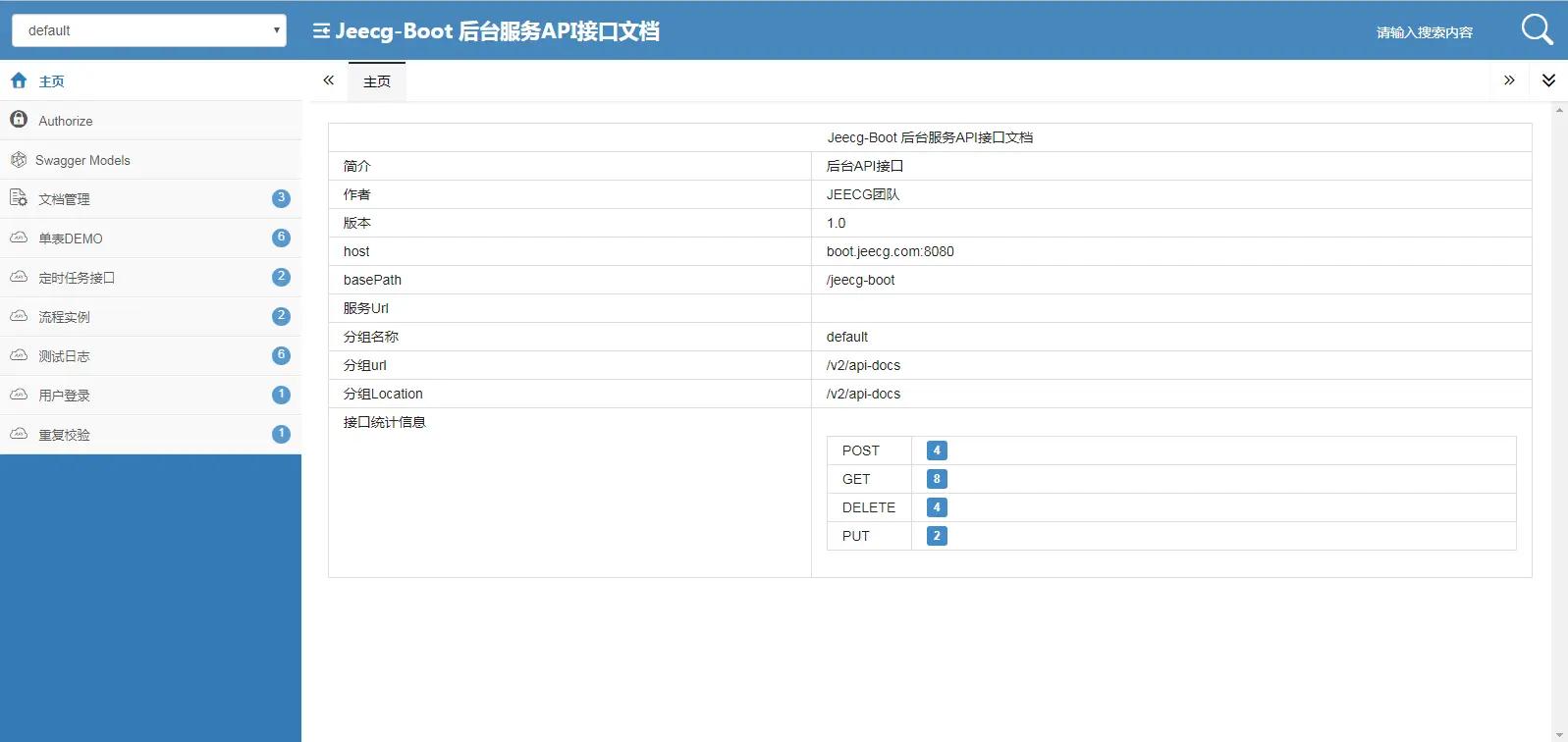Viewport: 1568px width, 742px height.
Task: Click the 重复校验 cloud icon
Action: (x=19, y=434)
